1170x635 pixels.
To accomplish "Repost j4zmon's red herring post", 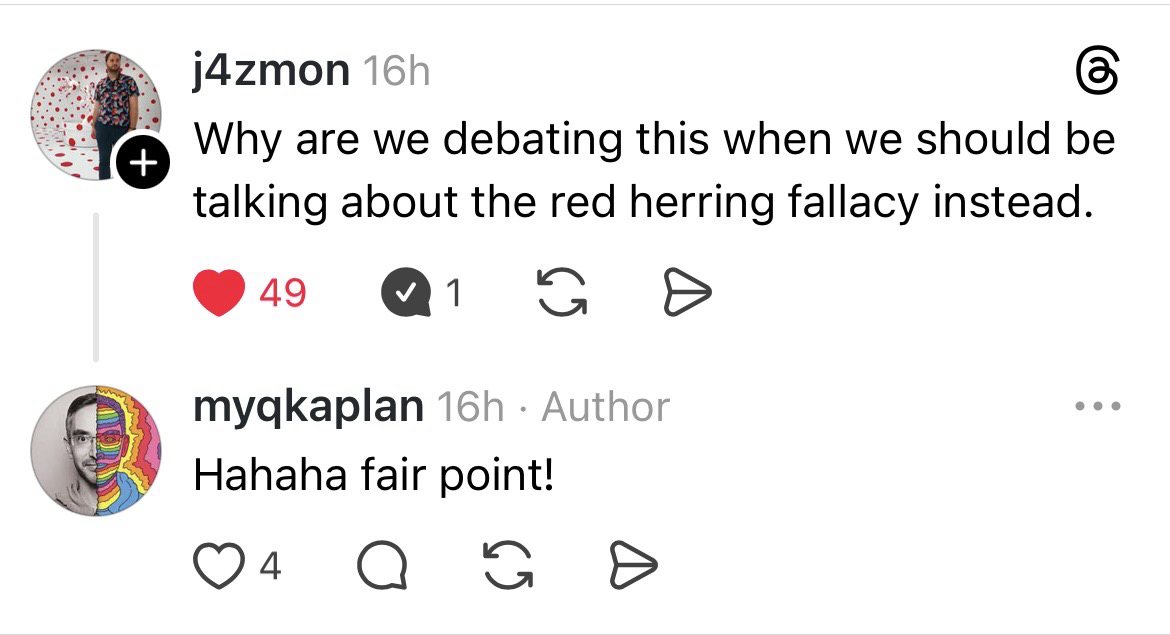I will 562,293.
